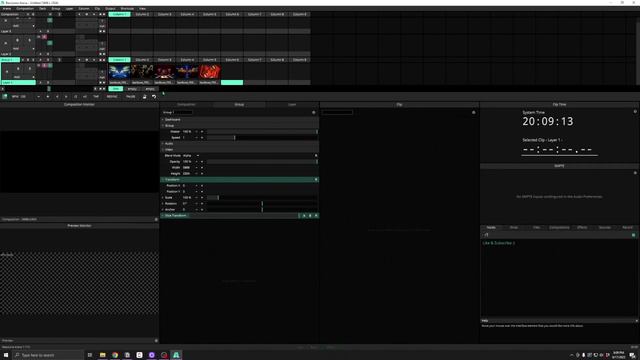Open Chrome from the taskbar
640x360 pixels.
click(x=115, y=355)
